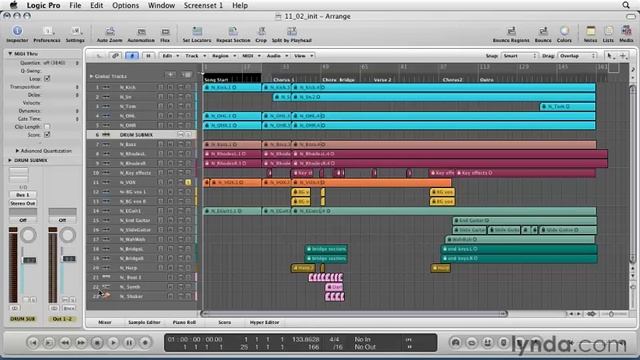
Task: Click the Bounce toolbar icon
Action: tap(543, 31)
